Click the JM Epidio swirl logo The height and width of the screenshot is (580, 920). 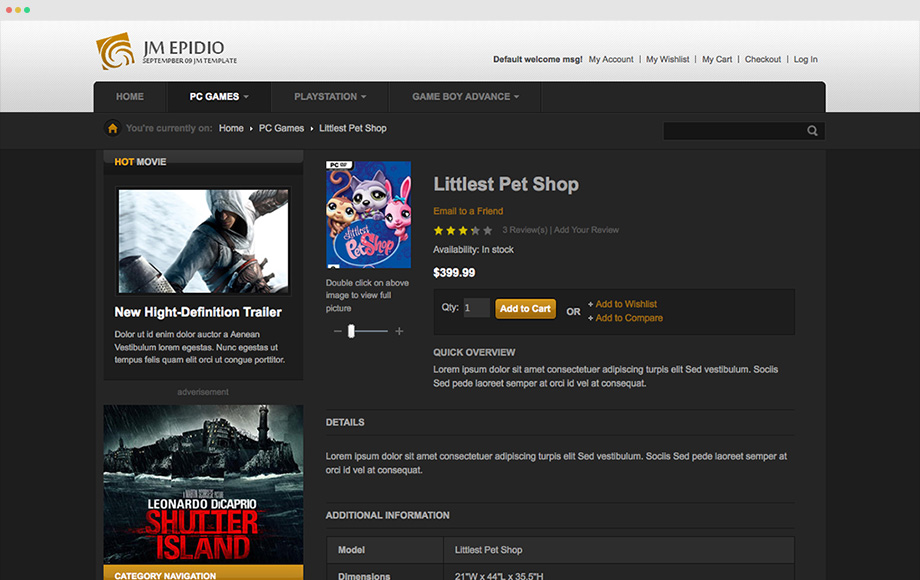(x=116, y=51)
